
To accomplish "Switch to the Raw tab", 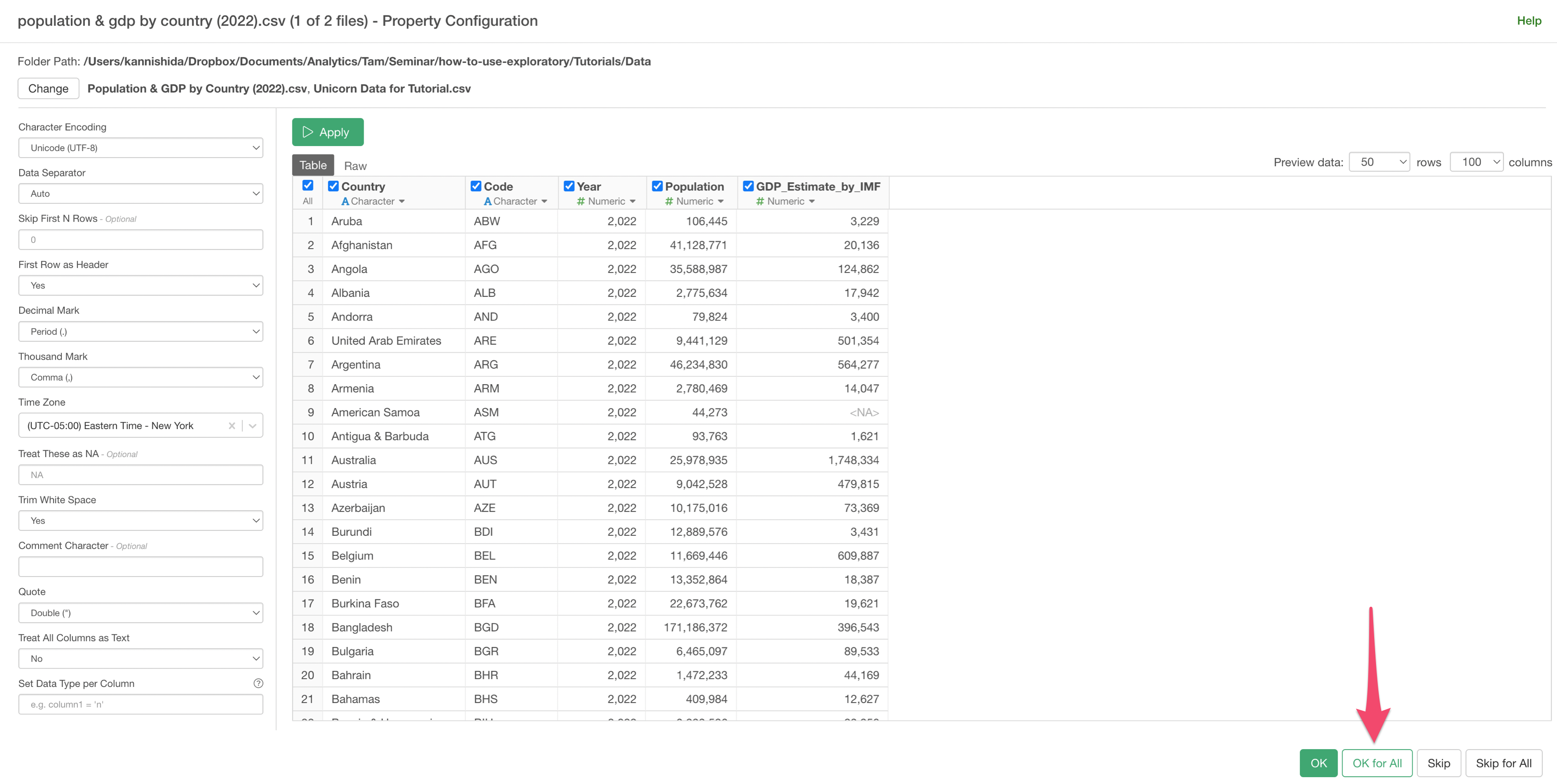I will click(x=355, y=166).
